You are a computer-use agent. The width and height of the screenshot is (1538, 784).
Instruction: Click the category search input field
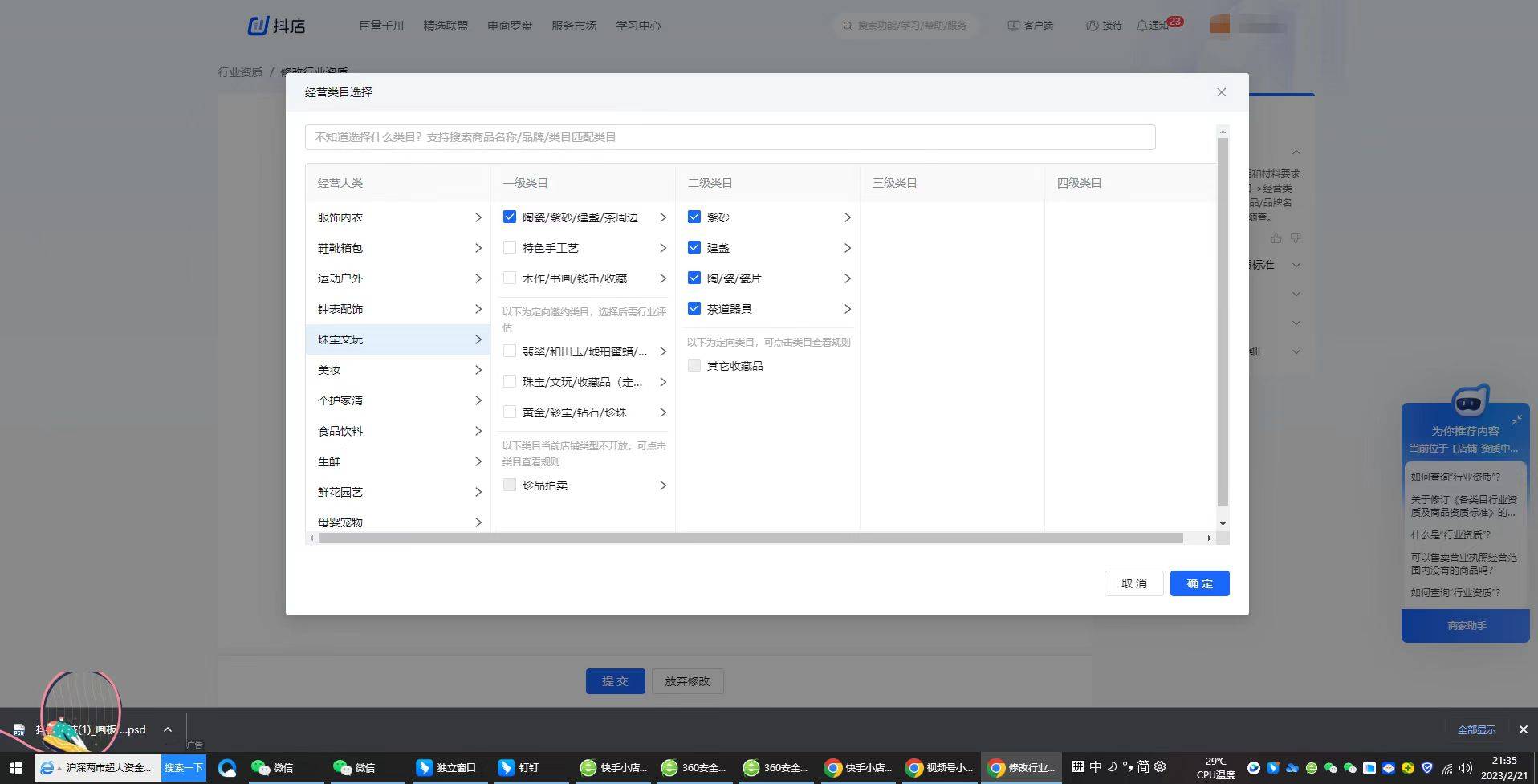click(729, 136)
